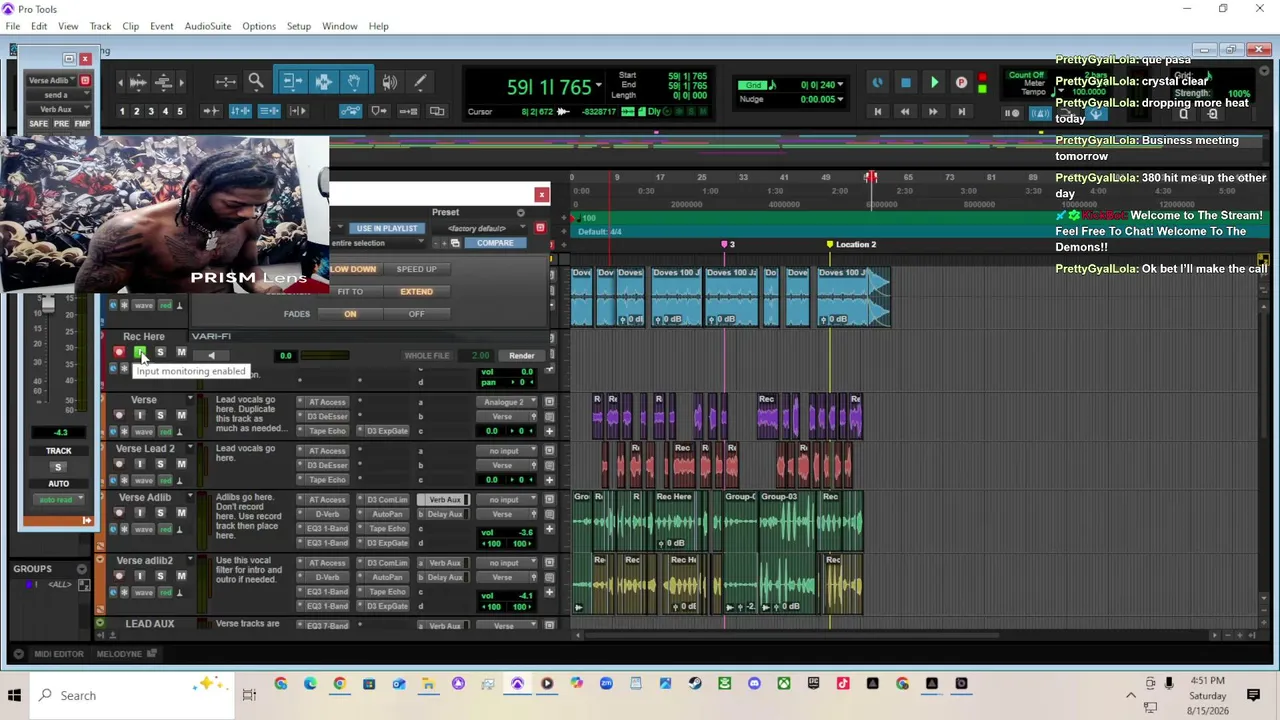The width and height of the screenshot is (1280, 720).
Task: Click the Return to Zero transport button
Action: click(878, 112)
